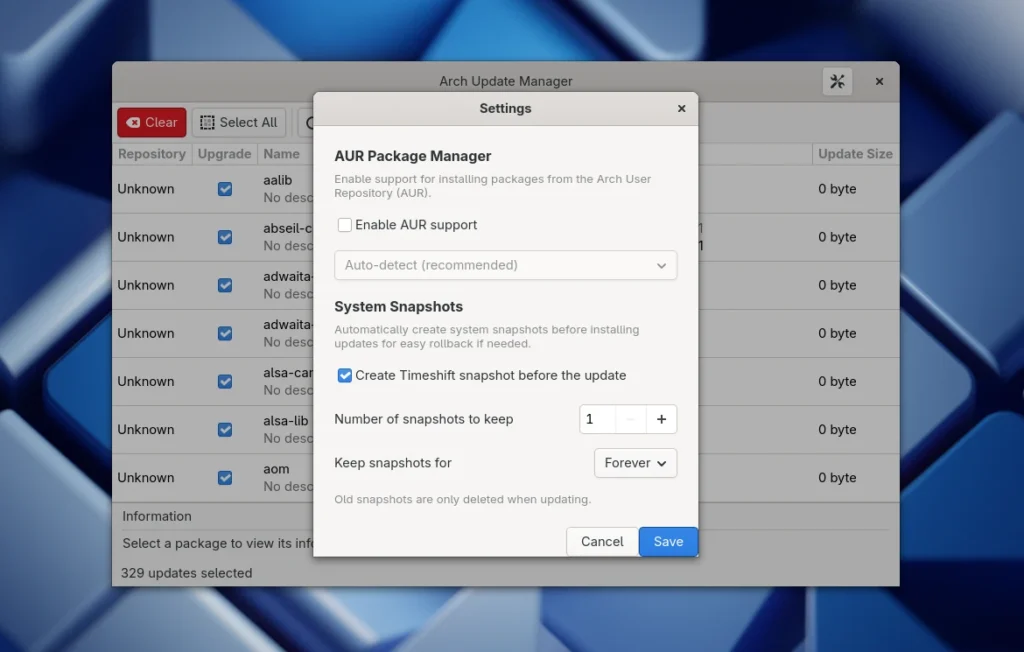
Task: Click the Update Size column header
Action: (855, 154)
